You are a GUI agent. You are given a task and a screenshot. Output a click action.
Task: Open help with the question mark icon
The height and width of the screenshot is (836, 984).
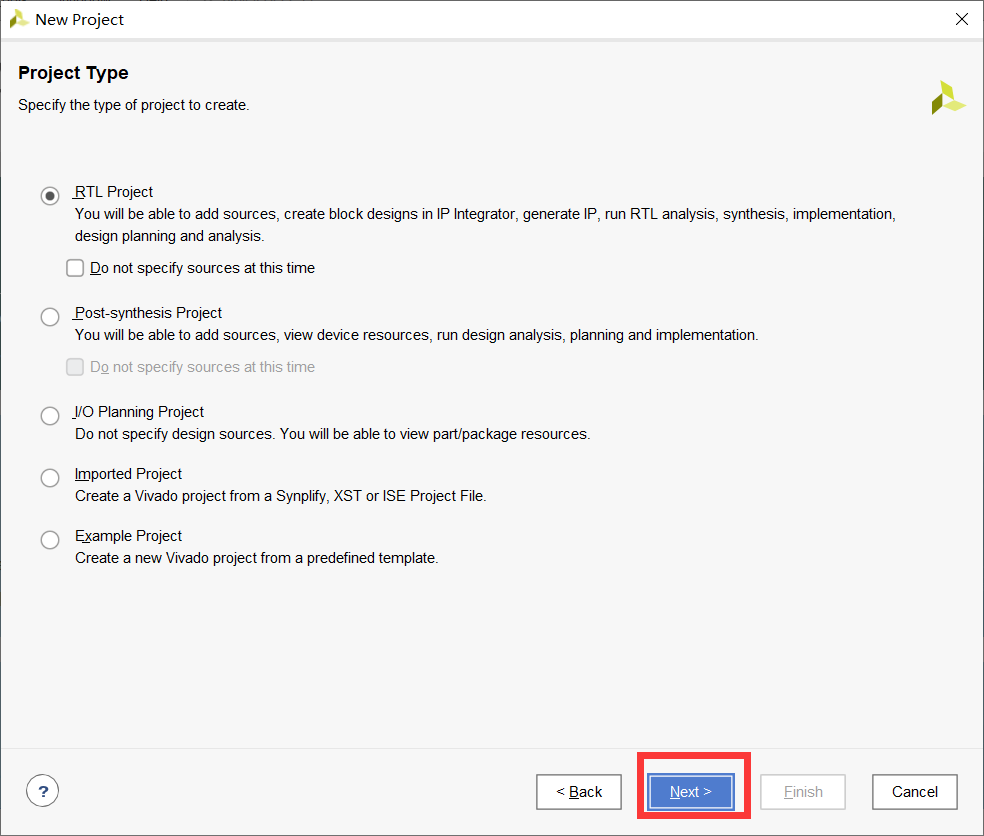pos(43,791)
